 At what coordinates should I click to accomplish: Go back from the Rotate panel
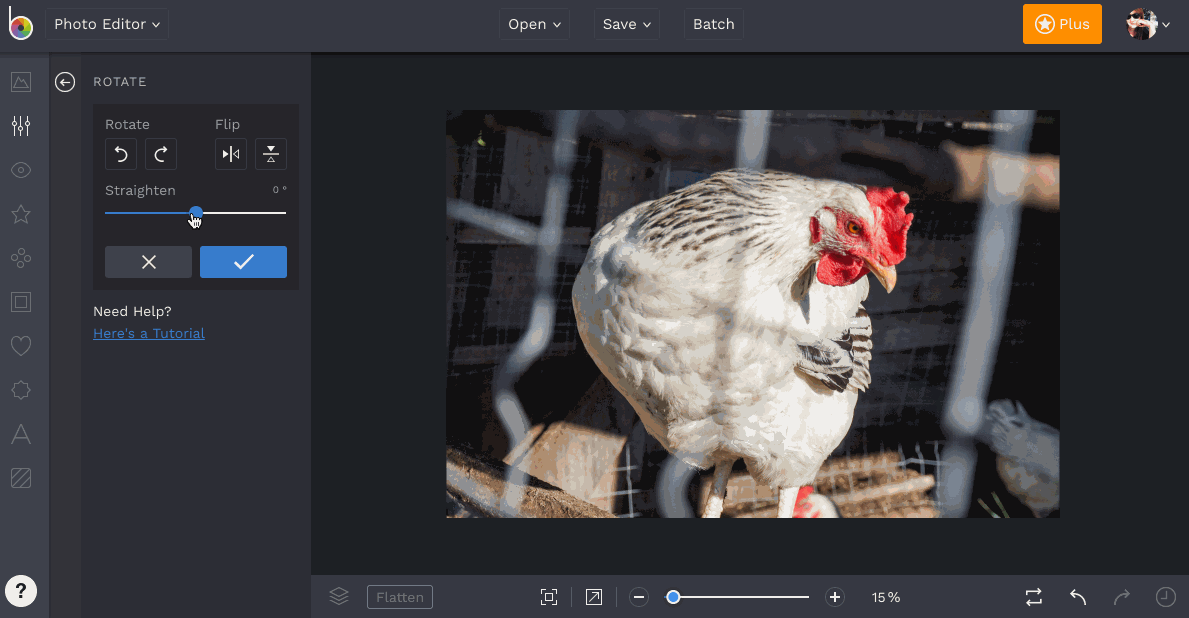(65, 82)
